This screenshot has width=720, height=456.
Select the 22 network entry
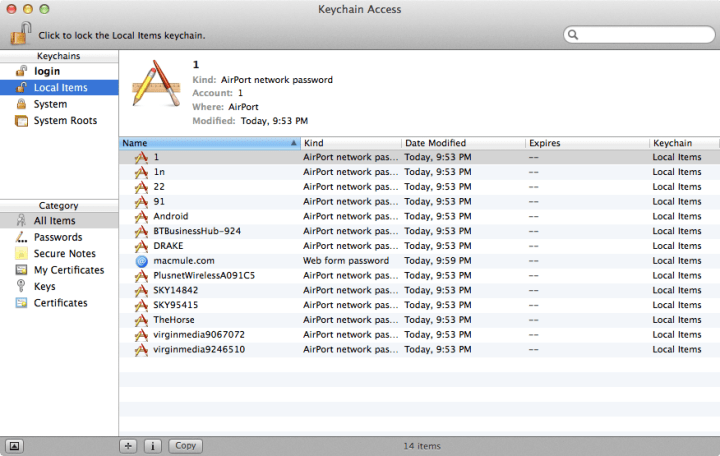pyautogui.click(x=419, y=187)
